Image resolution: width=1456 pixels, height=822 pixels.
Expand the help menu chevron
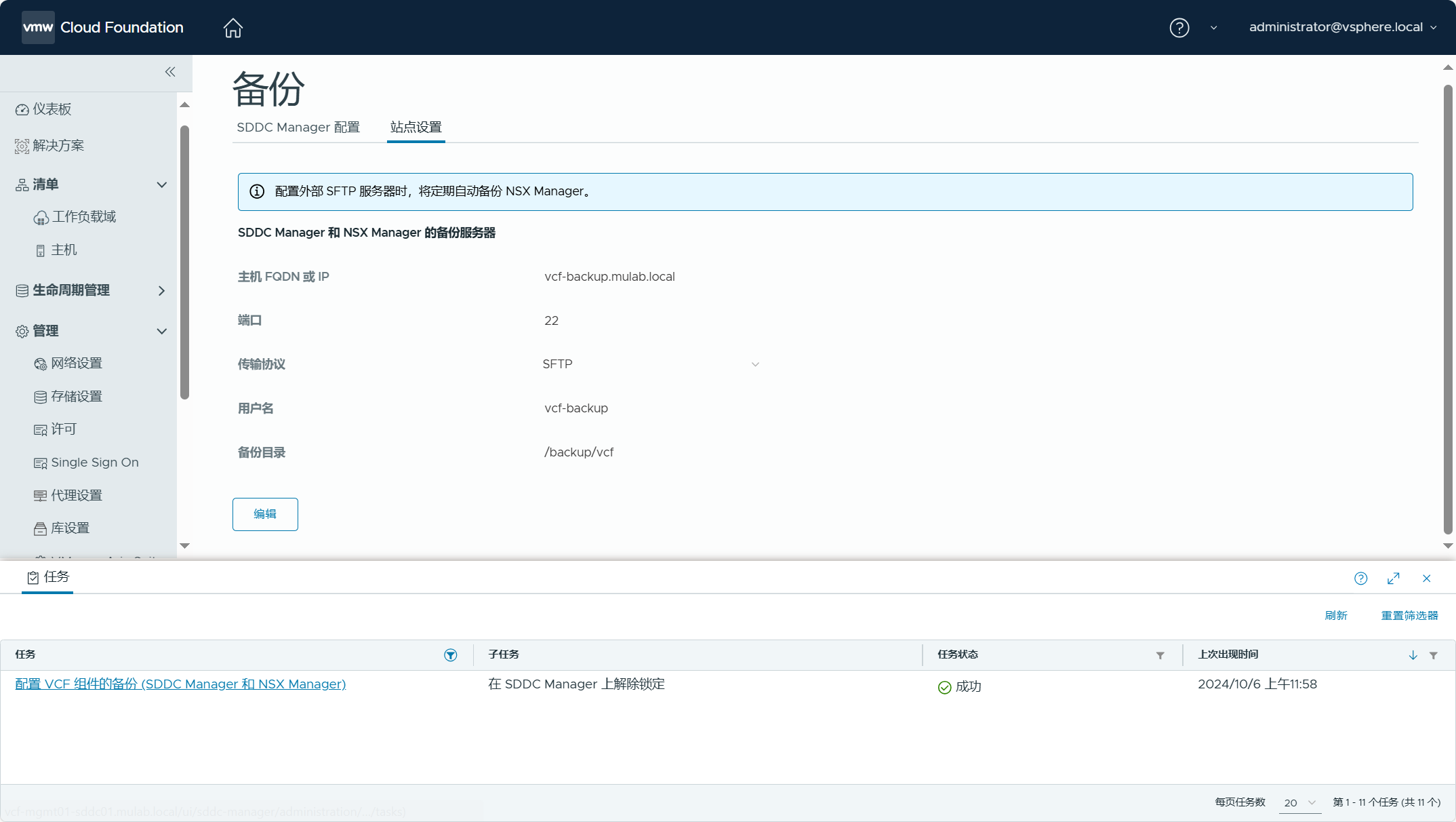[1213, 28]
